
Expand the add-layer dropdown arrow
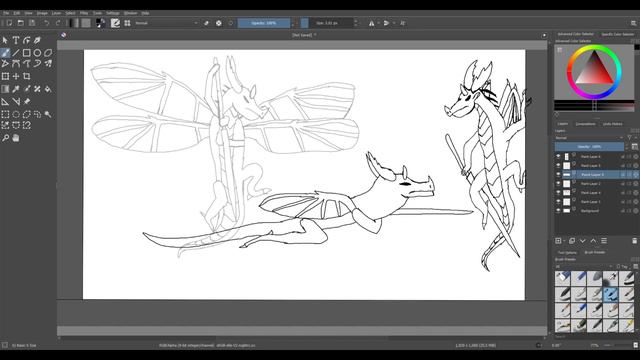[564, 241]
